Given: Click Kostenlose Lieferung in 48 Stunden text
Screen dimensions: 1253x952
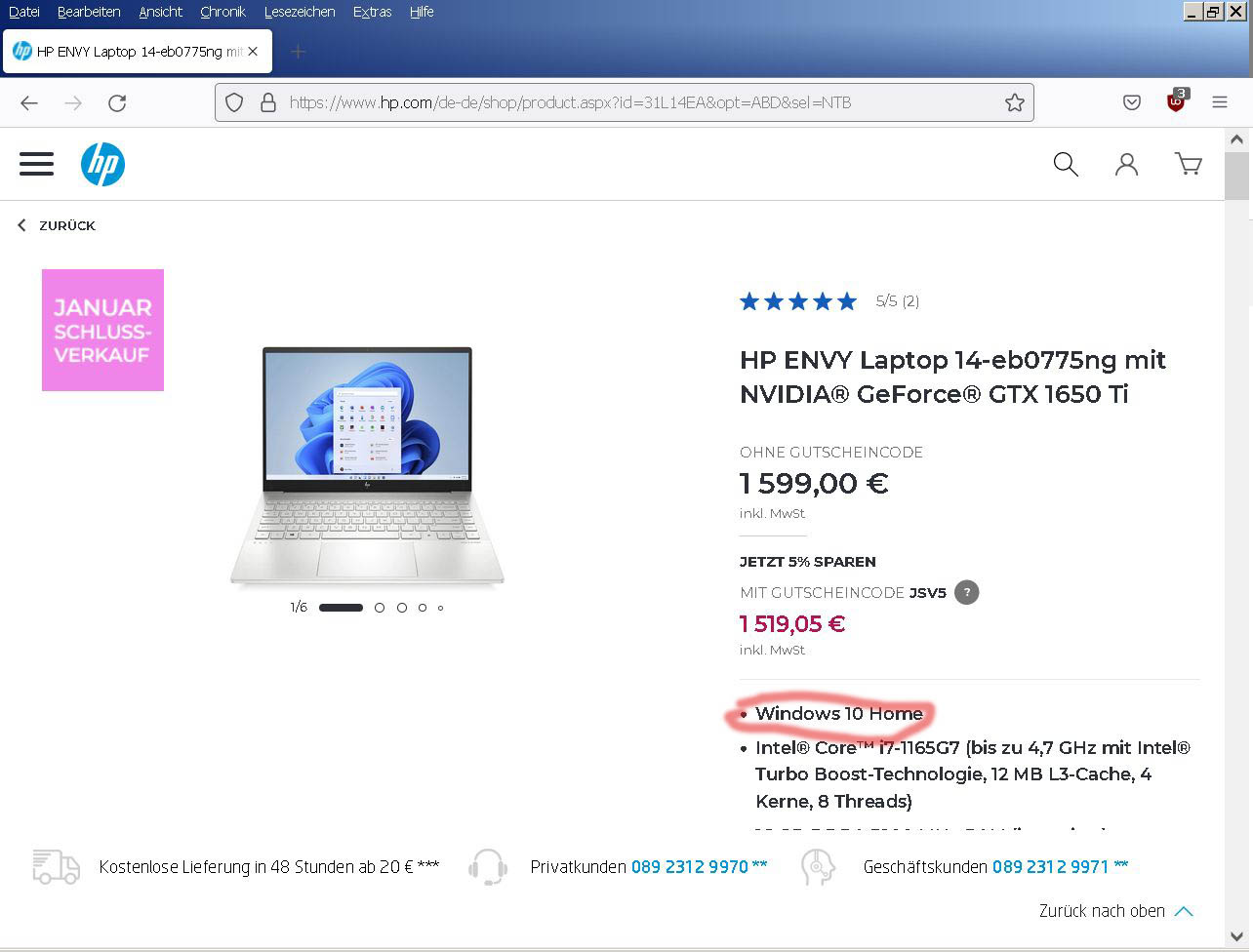Looking at the screenshot, I should pyautogui.click(x=269, y=866).
